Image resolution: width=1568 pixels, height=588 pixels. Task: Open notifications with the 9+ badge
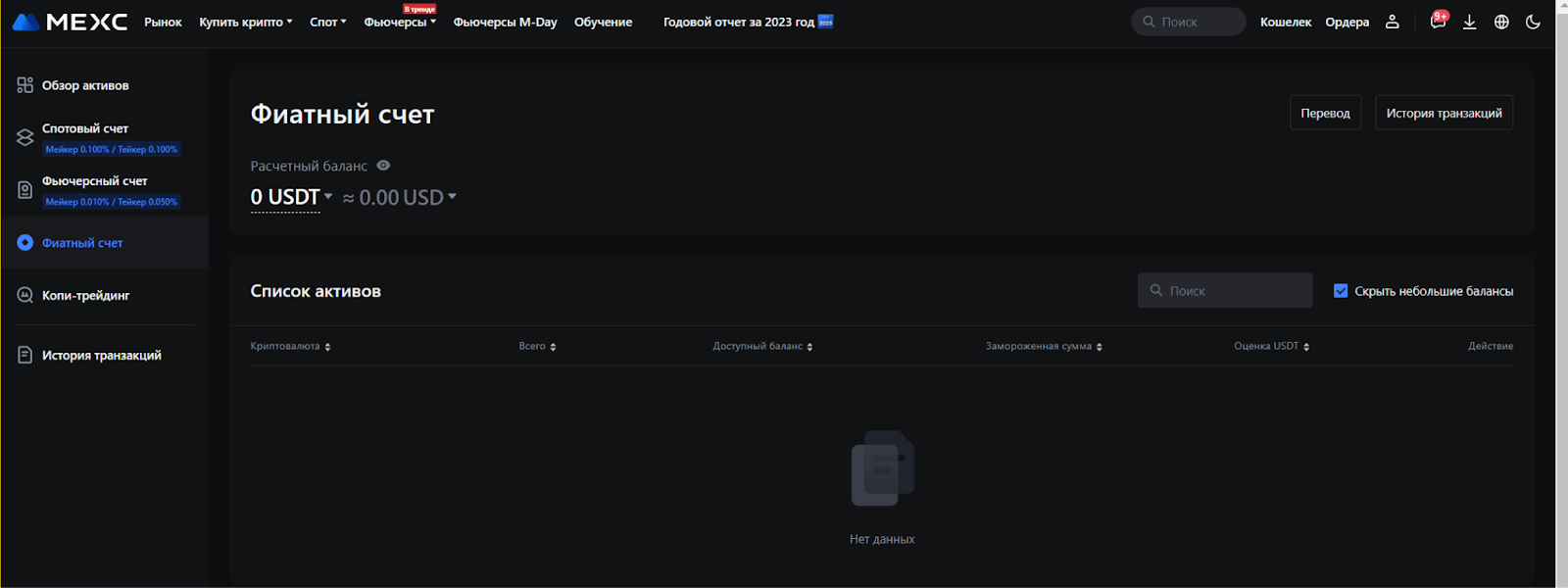click(1437, 22)
